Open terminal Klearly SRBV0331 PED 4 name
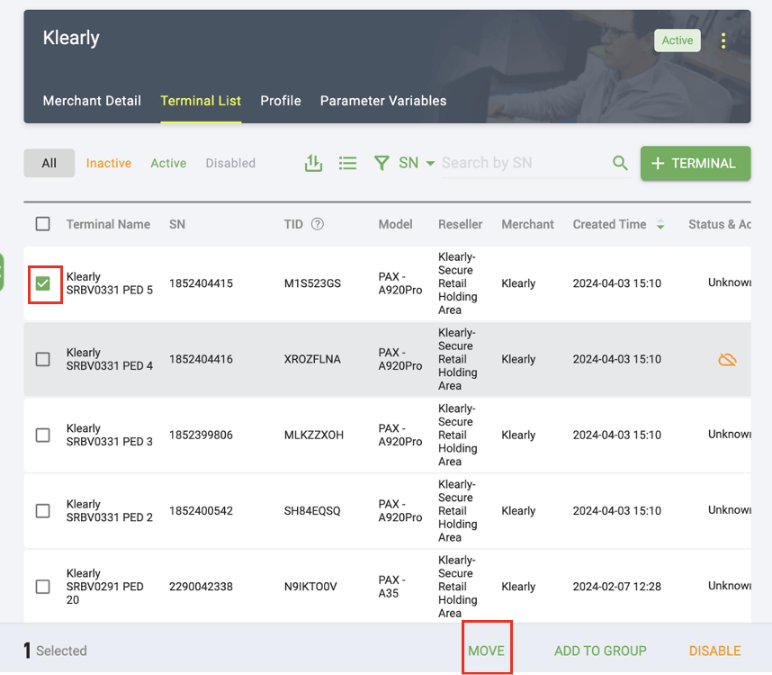Viewport: 772px width, 675px height. (x=109, y=359)
